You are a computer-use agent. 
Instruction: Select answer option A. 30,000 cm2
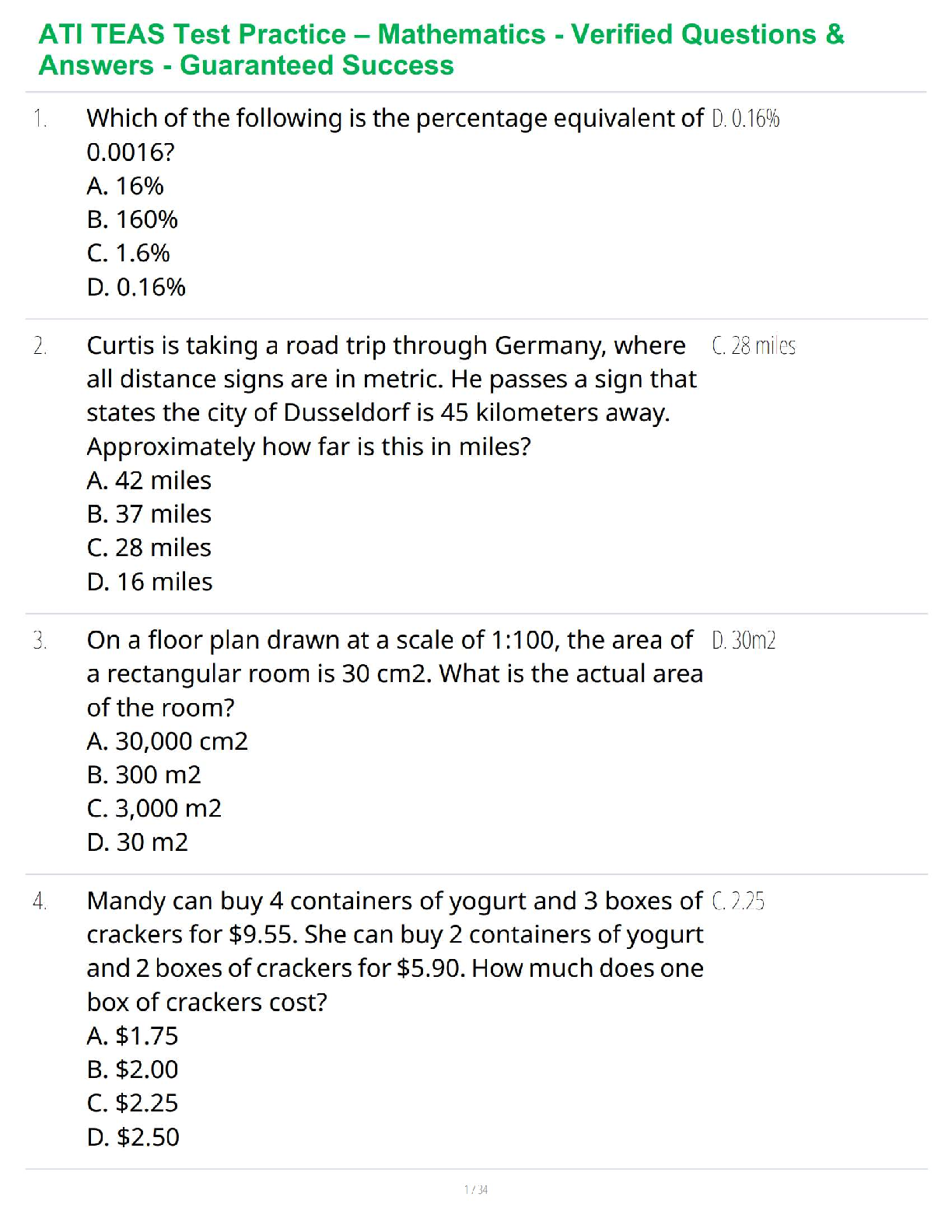coord(167,741)
